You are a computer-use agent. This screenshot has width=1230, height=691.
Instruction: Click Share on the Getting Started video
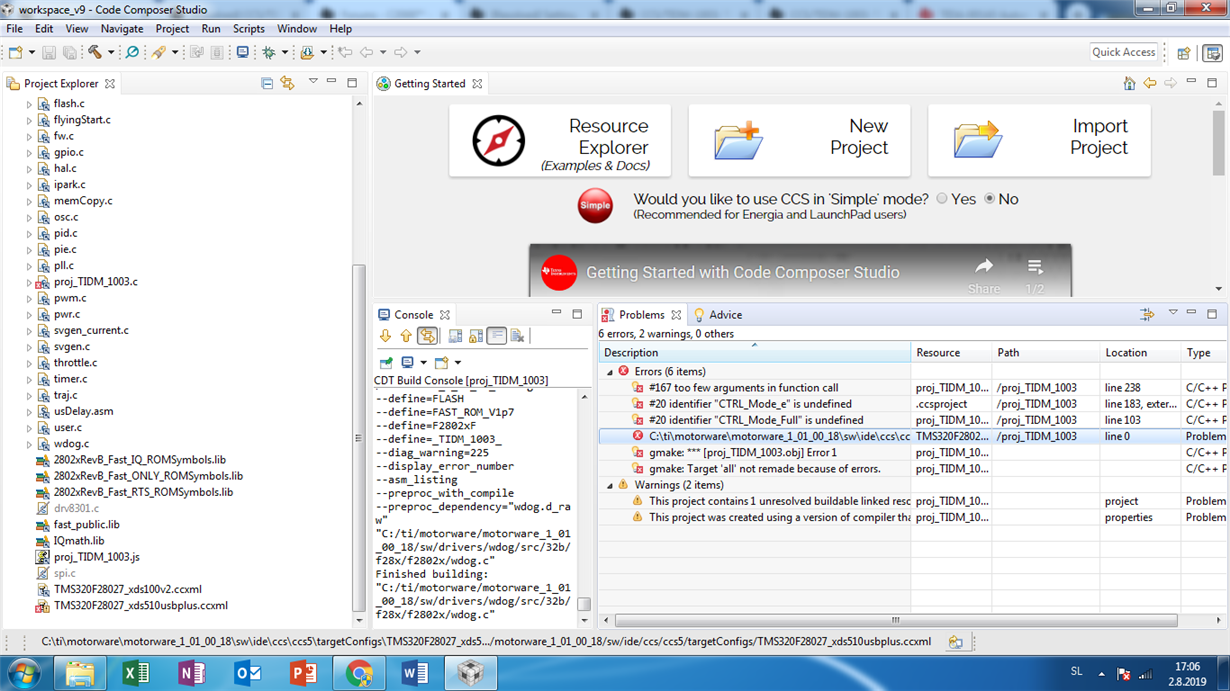point(984,274)
